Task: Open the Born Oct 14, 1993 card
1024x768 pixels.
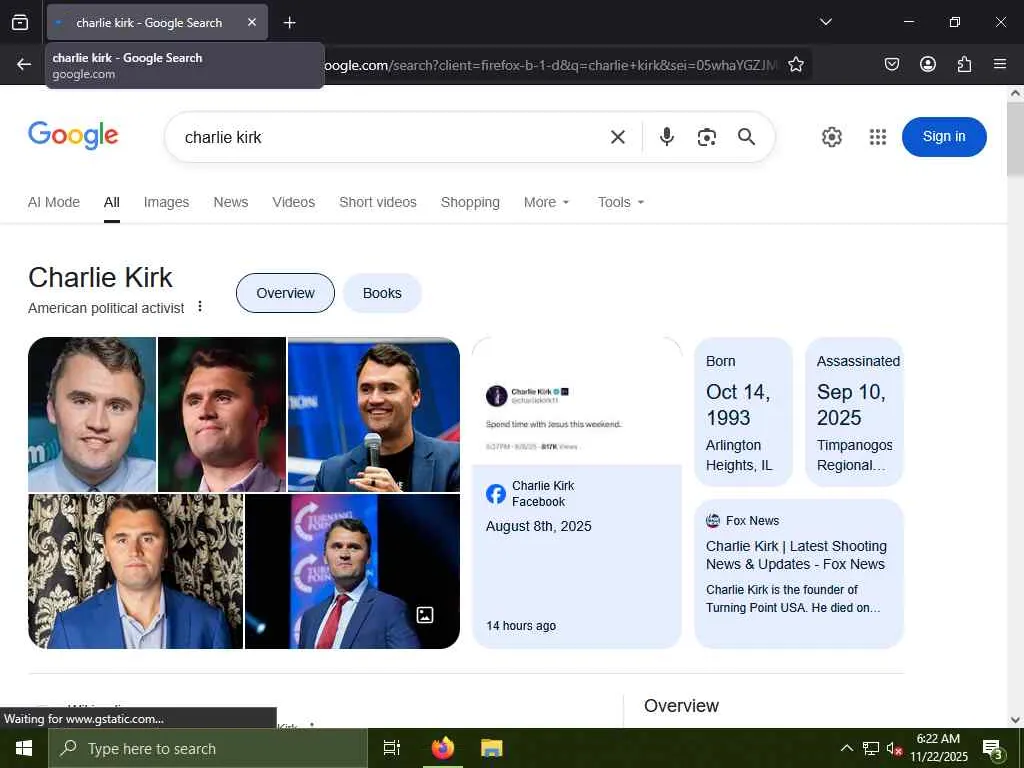Action: [743, 412]
